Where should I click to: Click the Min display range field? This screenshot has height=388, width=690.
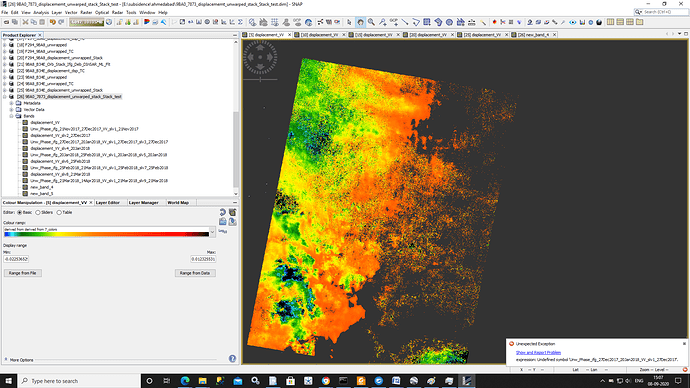tap(16, 259)
